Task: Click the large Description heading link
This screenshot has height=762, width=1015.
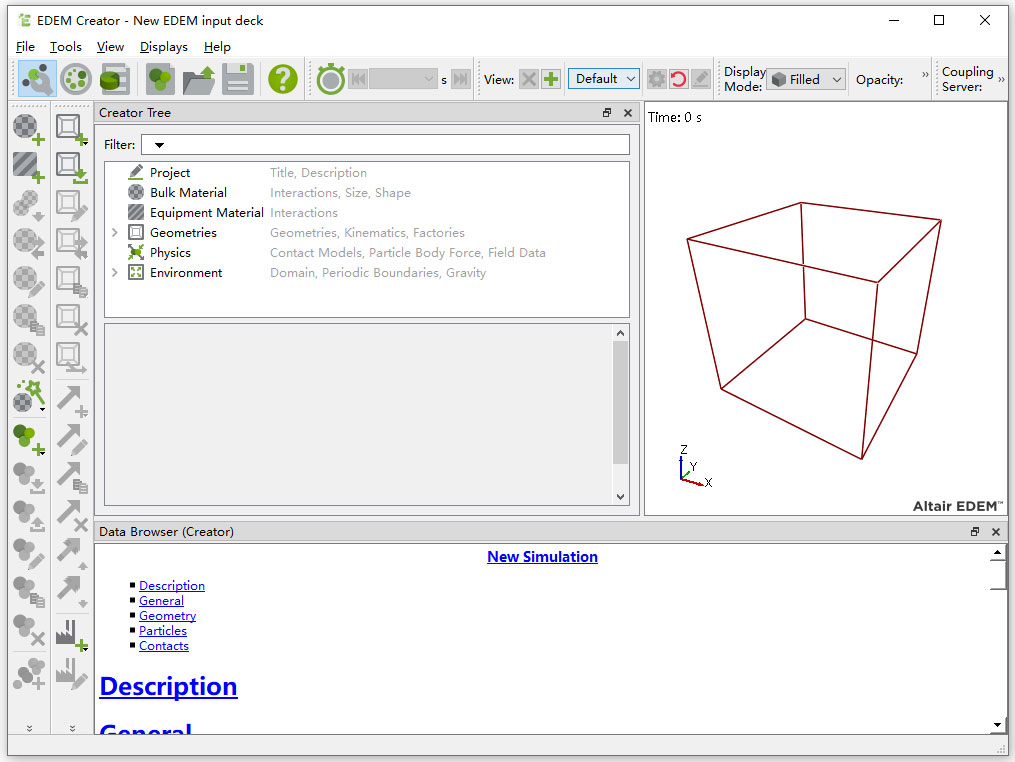Action: tap(168, 686)
